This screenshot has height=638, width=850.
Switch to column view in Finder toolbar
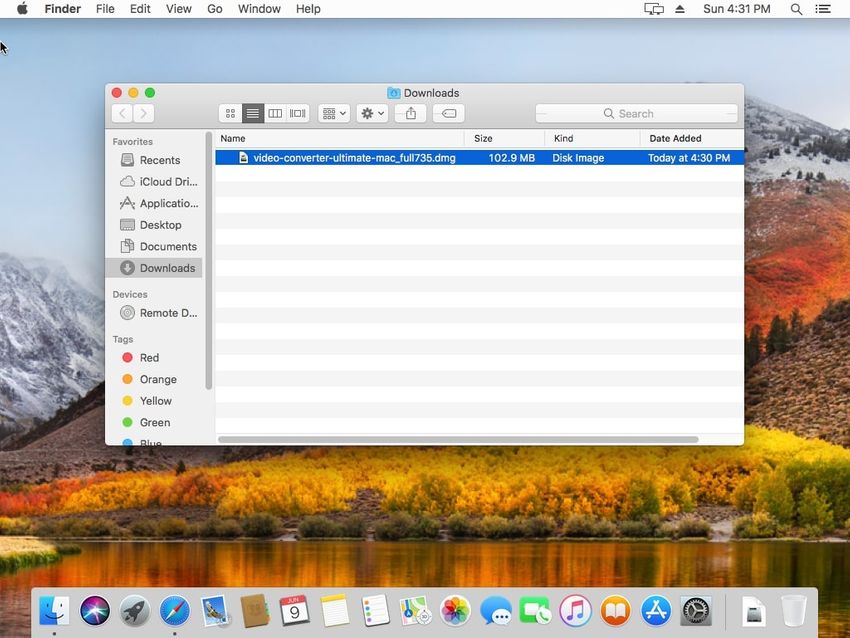click(x=275, y=114)
